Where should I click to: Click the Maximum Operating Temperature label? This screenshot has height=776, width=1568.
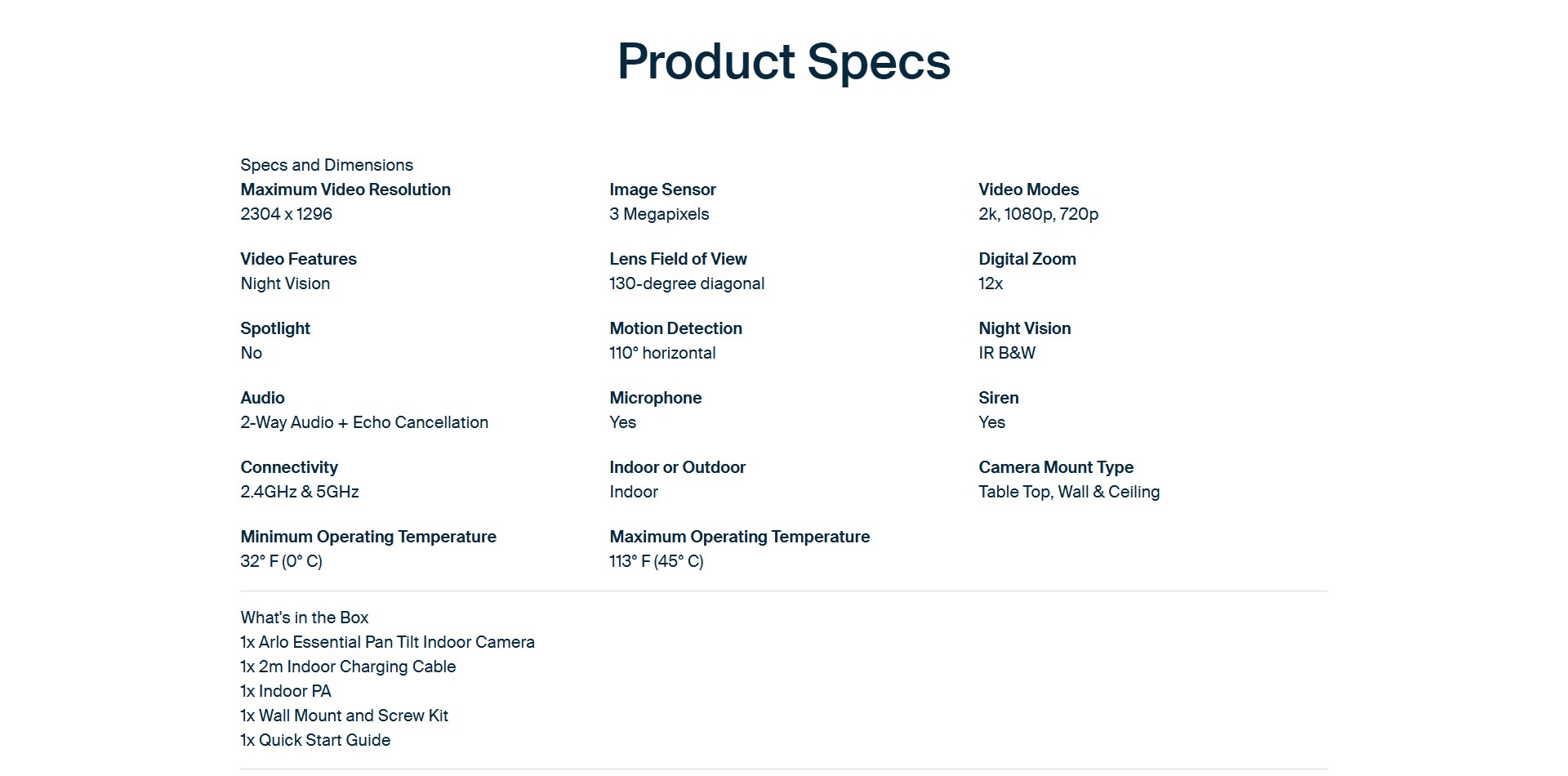tap(739, 537)
